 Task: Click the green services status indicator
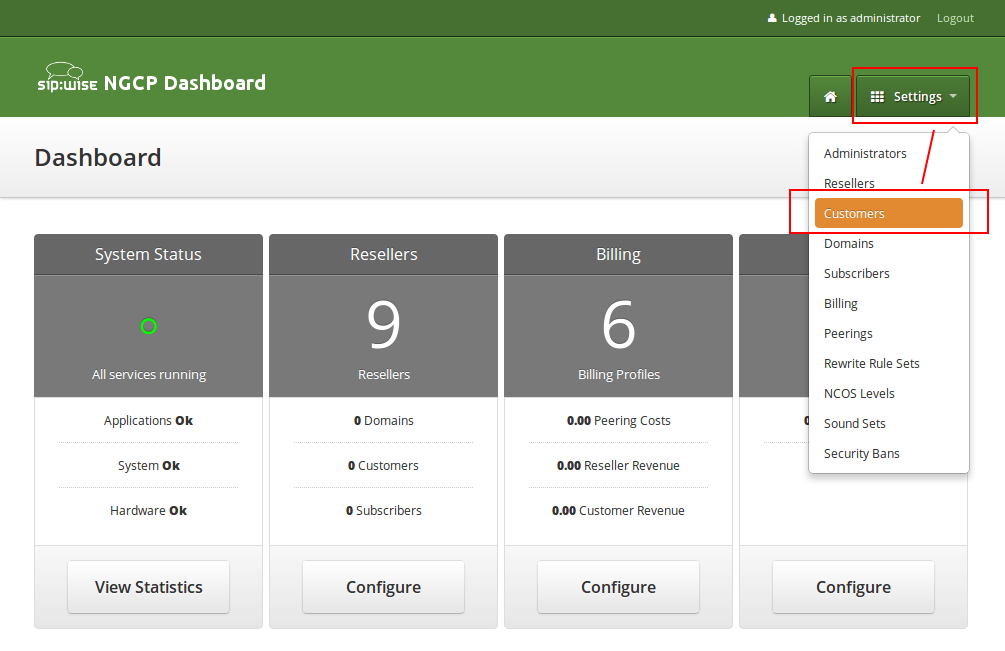tap(148, 326)
